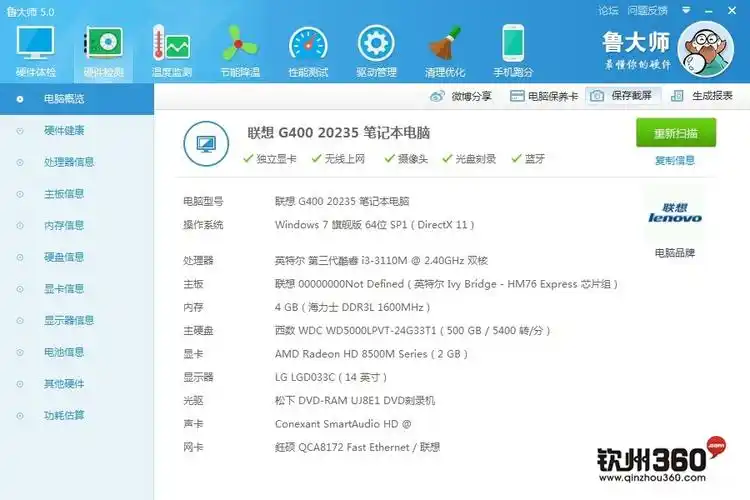Open the 论坛 forum link
The height and width of the screenshot is (500, 750).
[x=608, y=11]
